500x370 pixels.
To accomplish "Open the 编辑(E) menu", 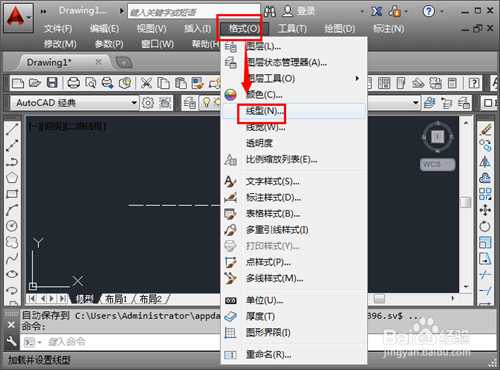I will click(x=104, y=29).
